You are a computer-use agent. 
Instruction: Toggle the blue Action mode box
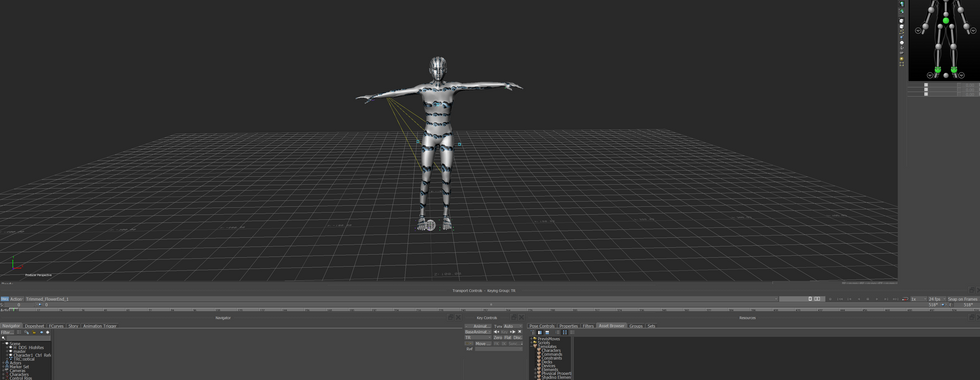[x=4, y=299]
